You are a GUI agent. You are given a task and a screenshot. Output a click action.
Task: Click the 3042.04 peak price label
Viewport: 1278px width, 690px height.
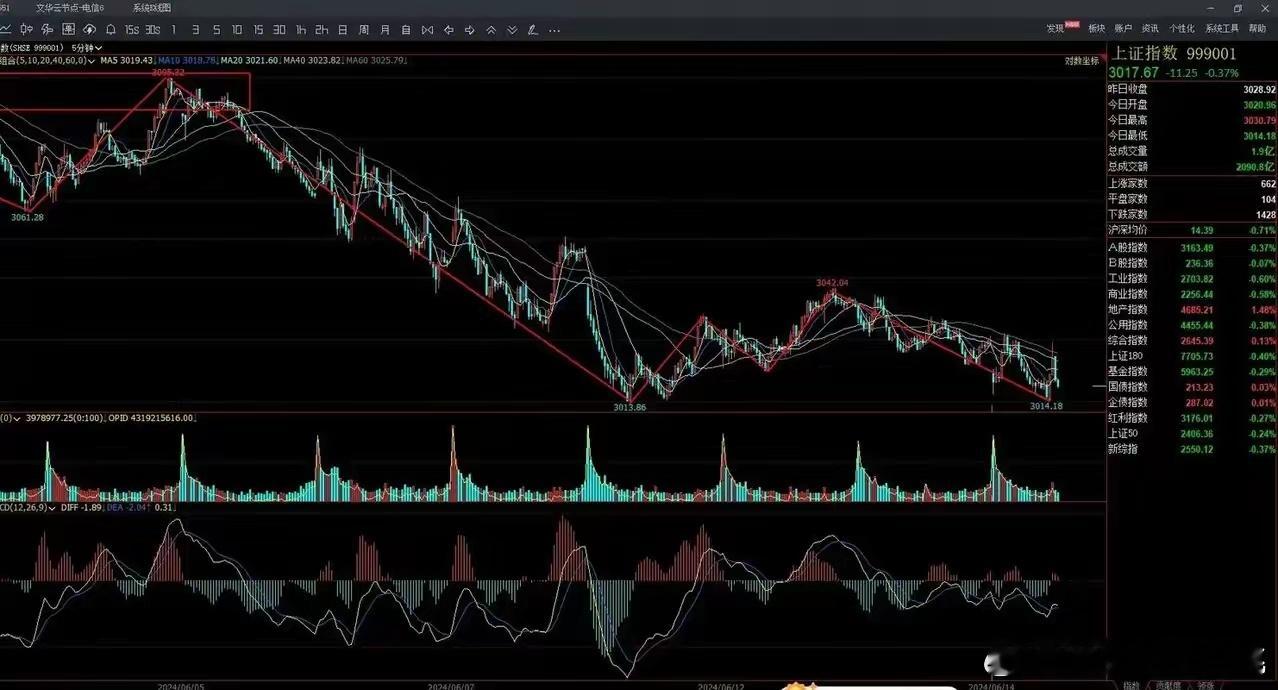[x=832, y=283]
